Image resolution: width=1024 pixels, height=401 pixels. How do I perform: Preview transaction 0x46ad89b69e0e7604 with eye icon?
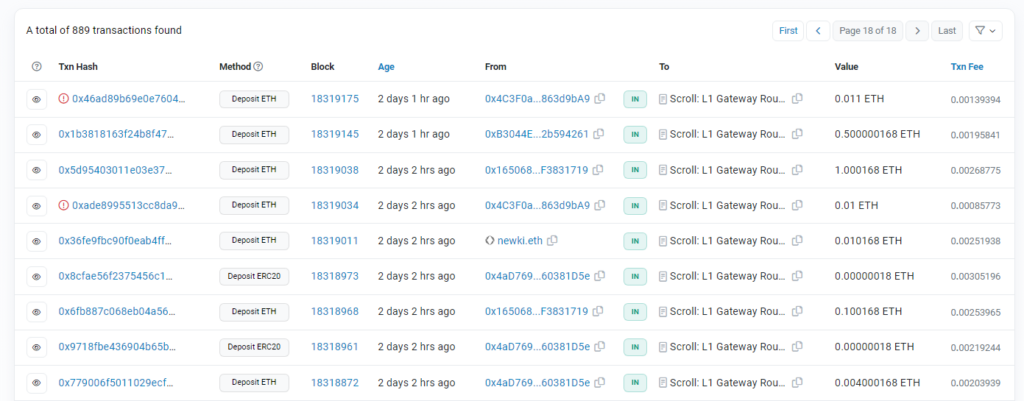click(x=37, y=99)
